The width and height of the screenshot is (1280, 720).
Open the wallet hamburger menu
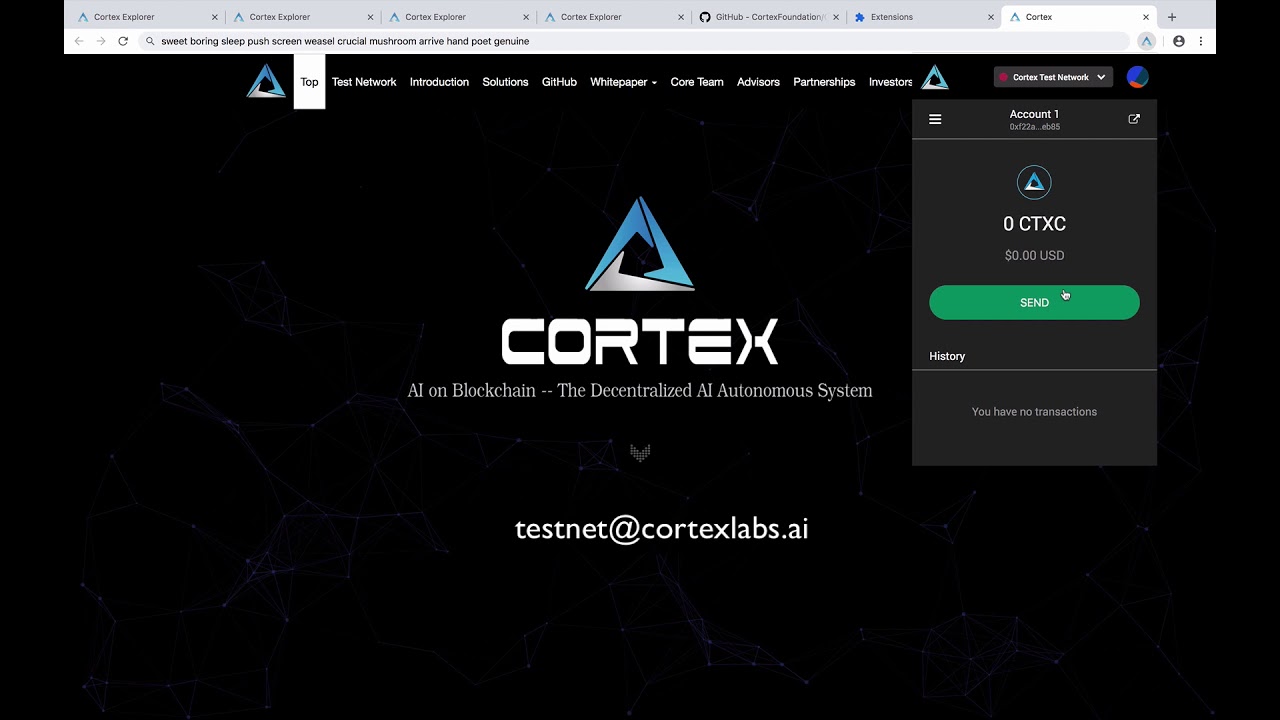tap(935, 119)
